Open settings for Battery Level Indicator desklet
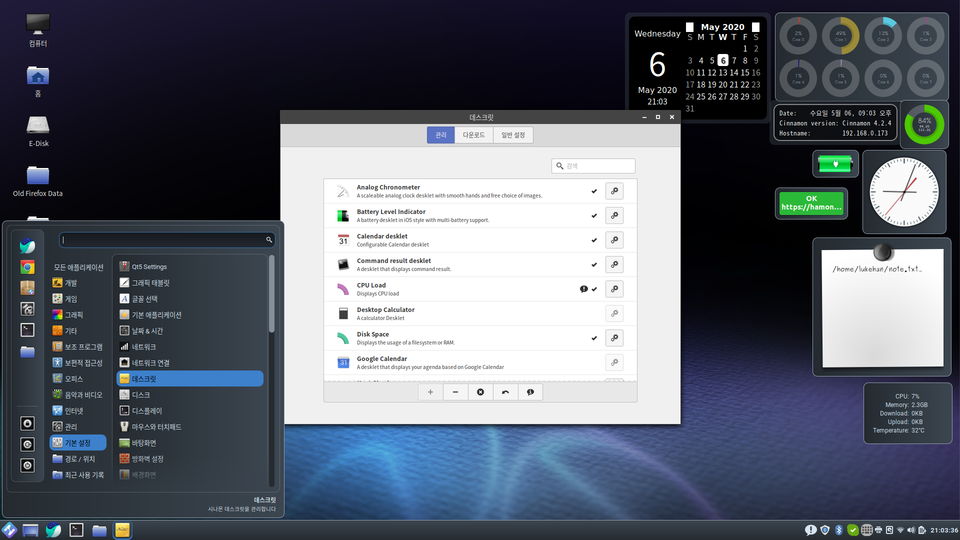 pyautogui.click(x=614, y=216)
